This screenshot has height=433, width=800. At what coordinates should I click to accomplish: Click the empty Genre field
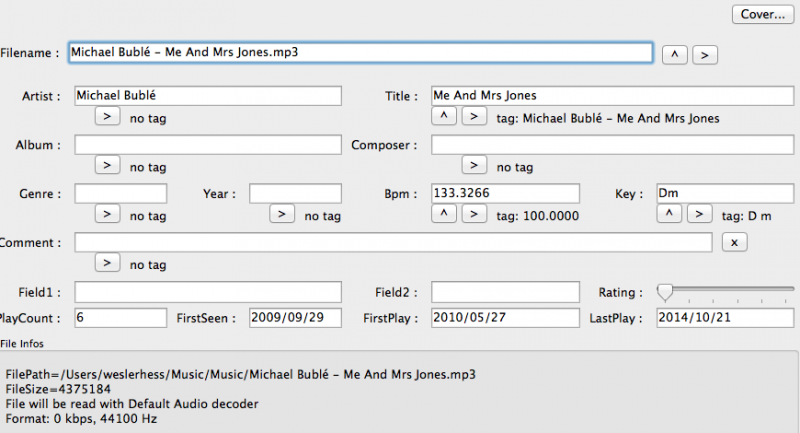[x=120, y=194]
